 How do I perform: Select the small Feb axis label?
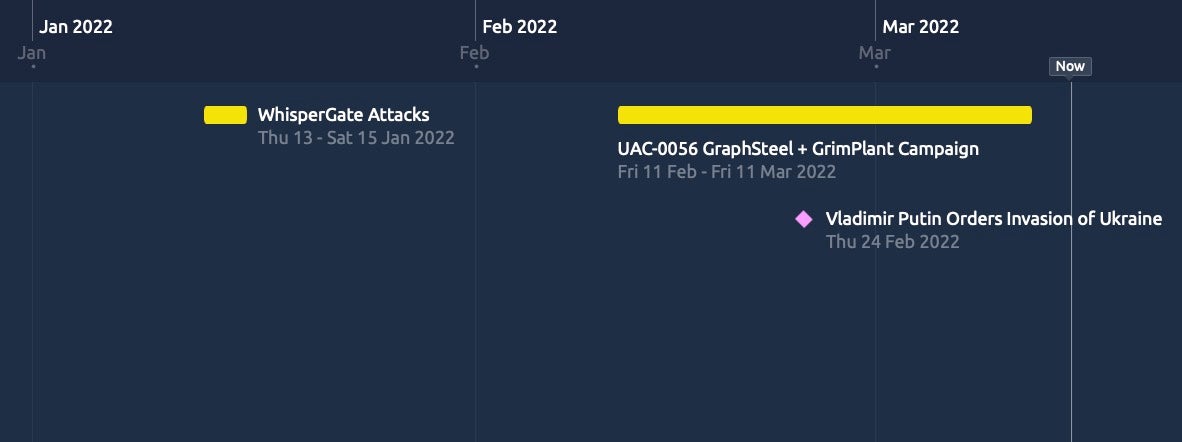point(474,52)
